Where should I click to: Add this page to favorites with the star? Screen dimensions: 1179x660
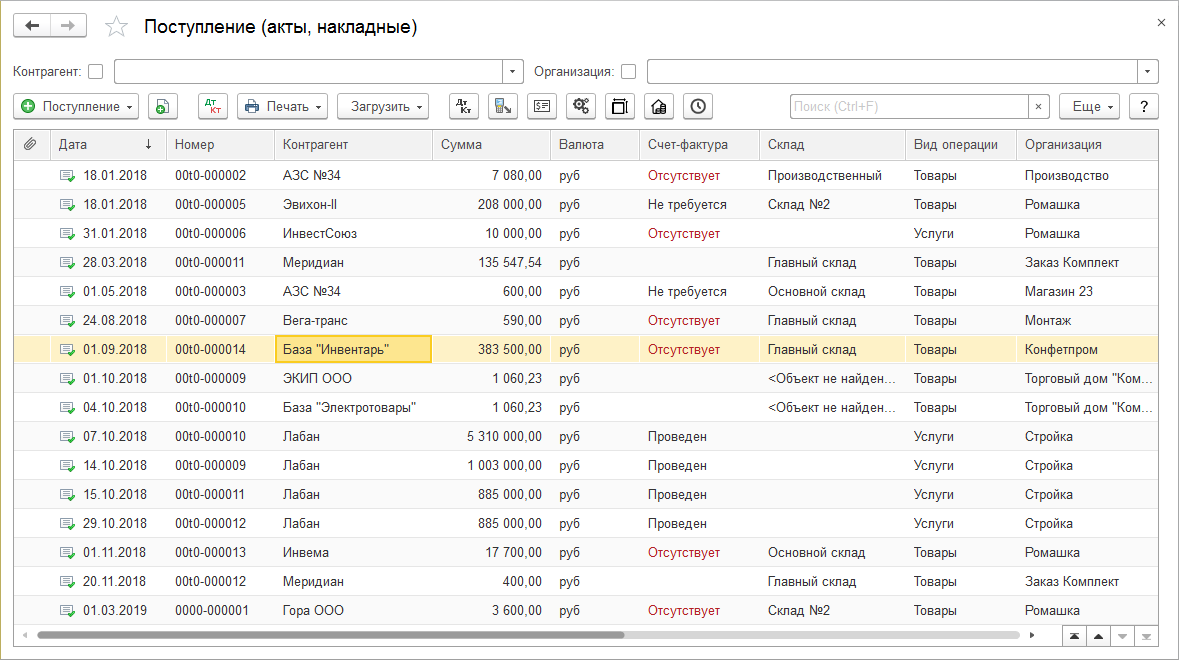117,27
